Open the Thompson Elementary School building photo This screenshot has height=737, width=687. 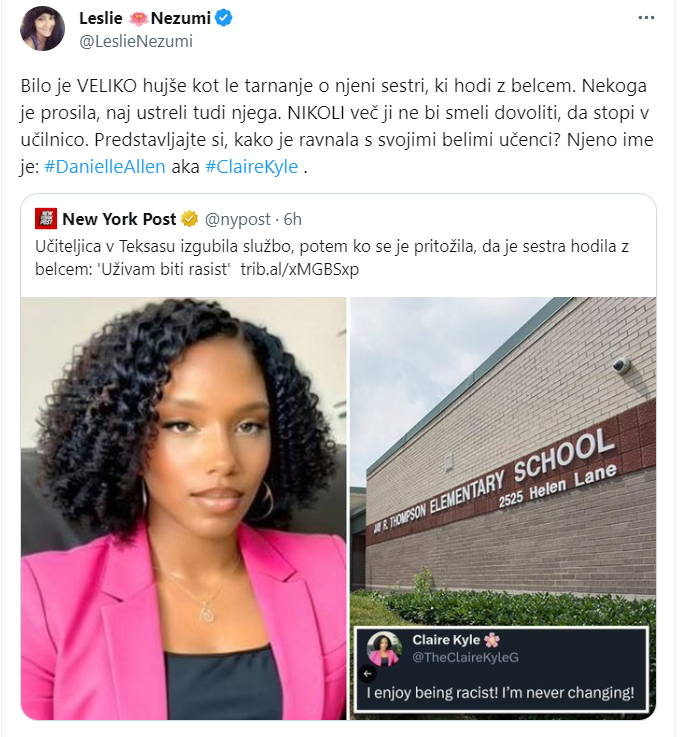point(503,461)
